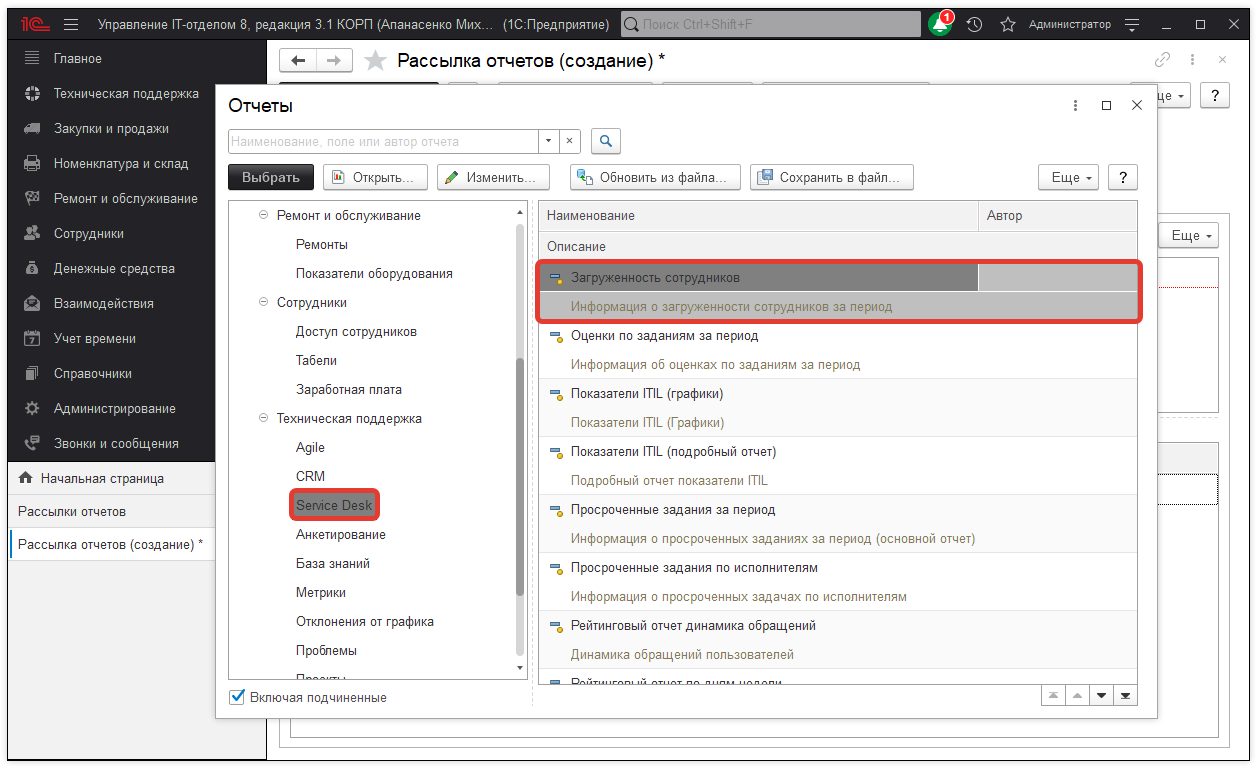Collapse the Техническая поддержка tree group

(264, 419)
